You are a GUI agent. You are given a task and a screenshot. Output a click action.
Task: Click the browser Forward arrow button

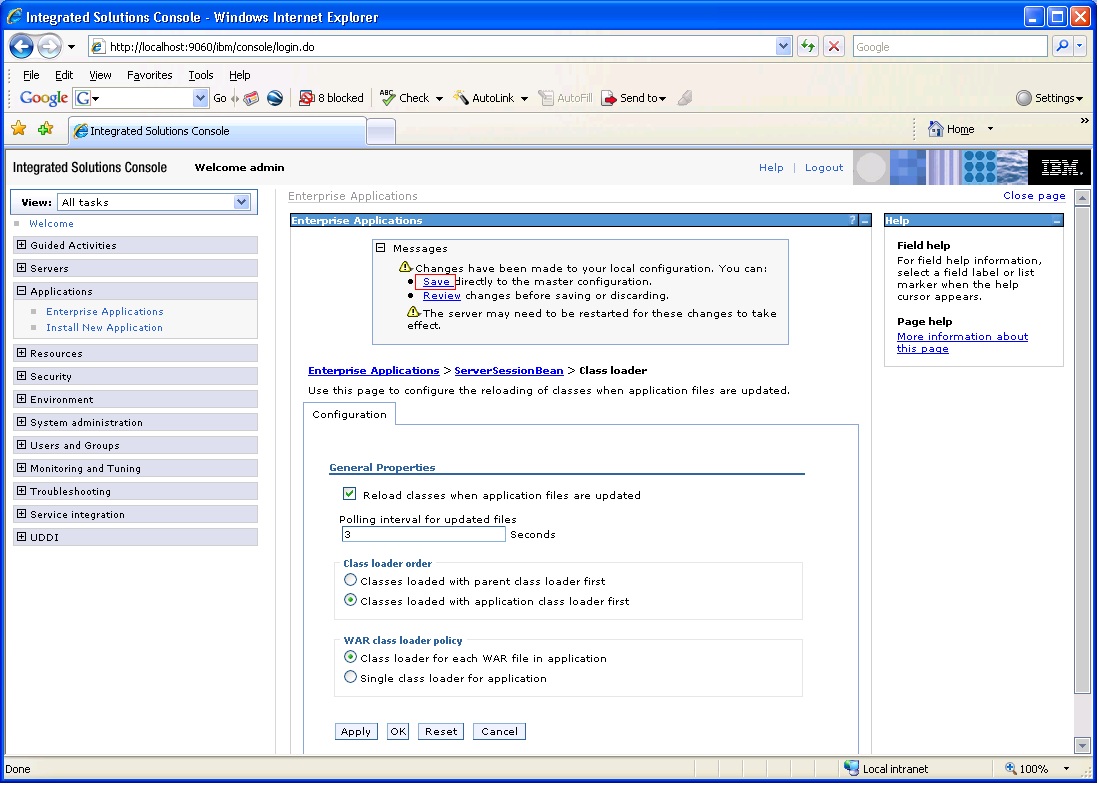[49, 46]
